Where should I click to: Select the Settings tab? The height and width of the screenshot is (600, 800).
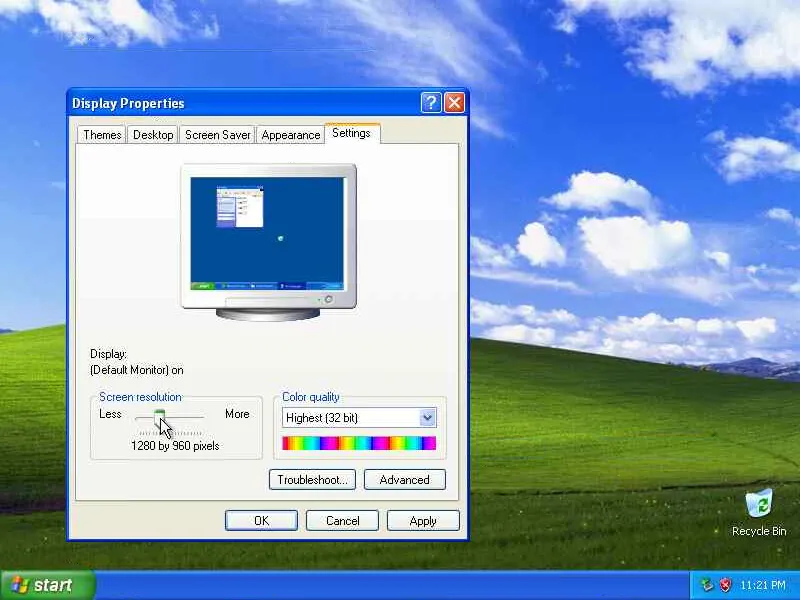coord(352,133)
